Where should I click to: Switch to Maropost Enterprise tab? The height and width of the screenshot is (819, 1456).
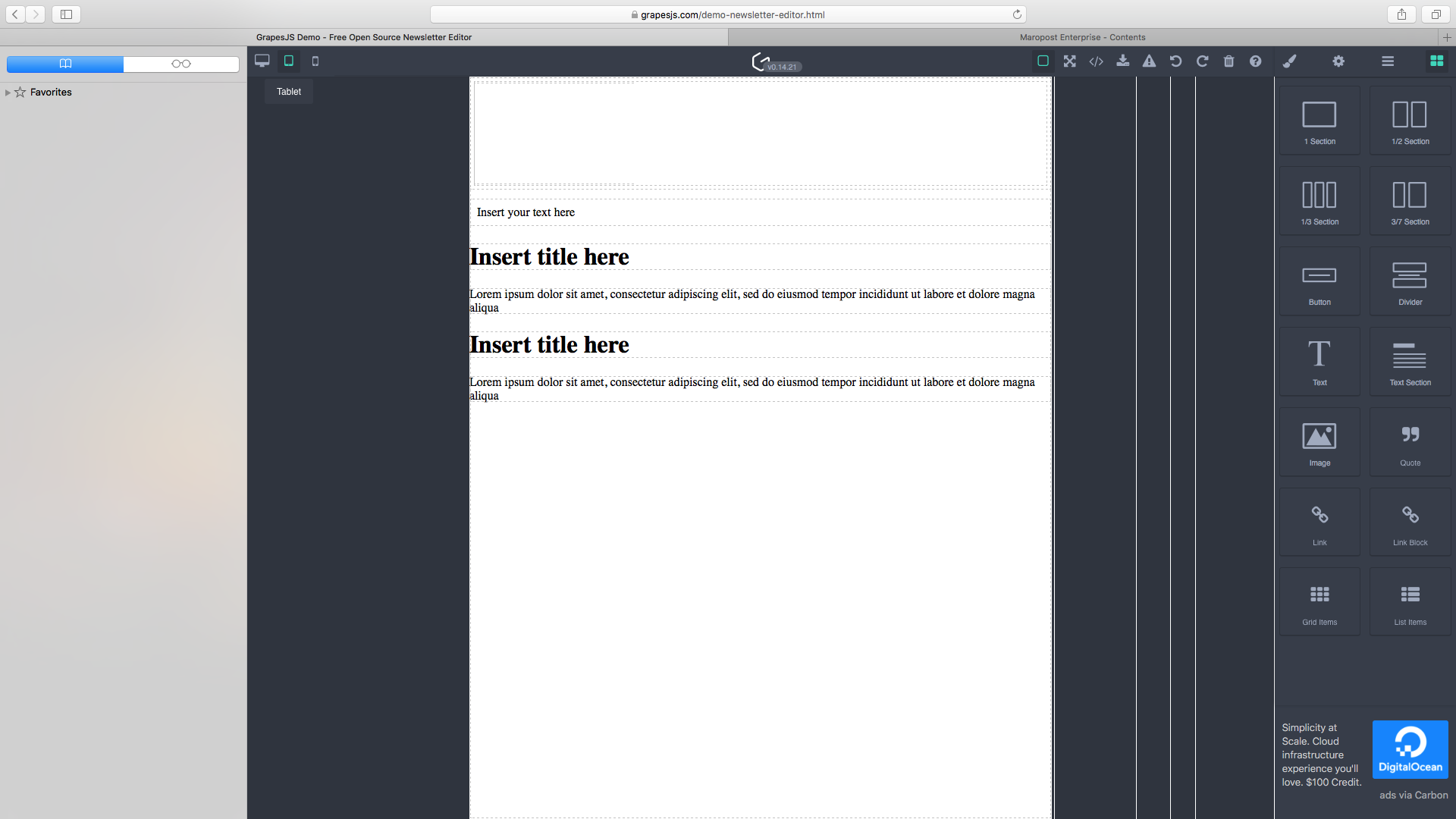point(1081,37)
